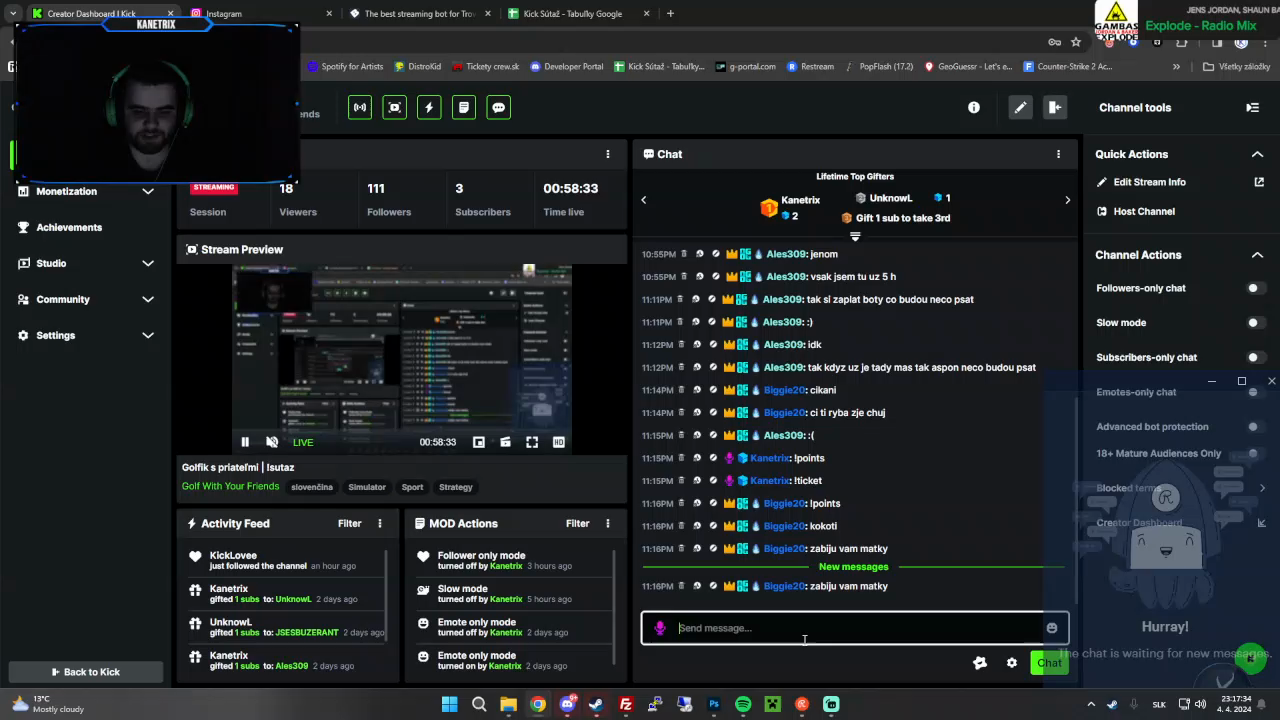Open the Spotify for Artists bookmark
Viewport: 1280px width, 720px height.
point(345,66)
